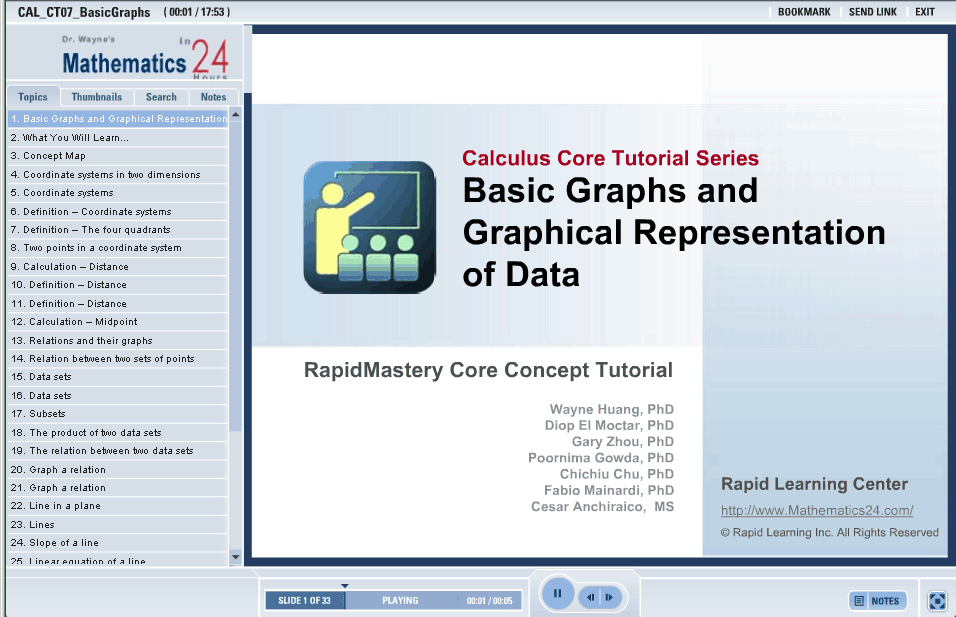This screenshot has height=617, width=956.
Task: Open topic 17 Subsets
Action: click(x=118, y=414)
